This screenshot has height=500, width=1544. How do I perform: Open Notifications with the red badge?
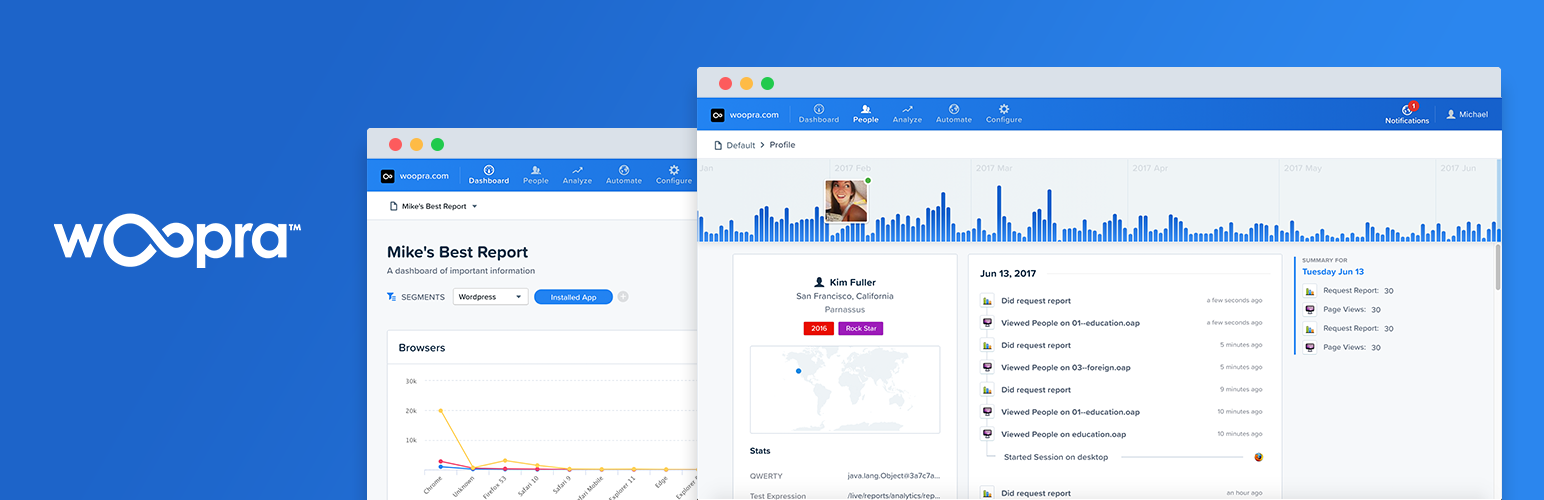tap(1407, 114)
